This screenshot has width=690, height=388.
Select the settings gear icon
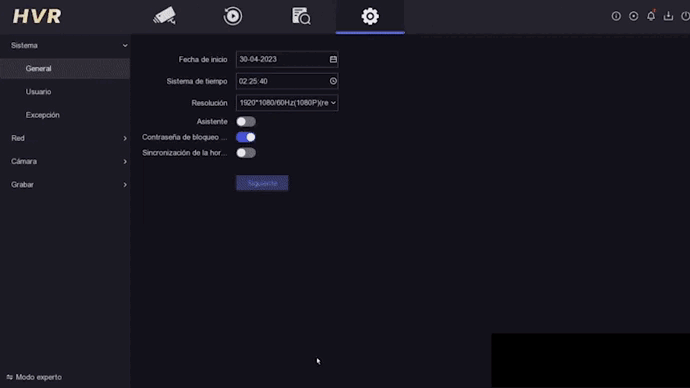point(370,16)
